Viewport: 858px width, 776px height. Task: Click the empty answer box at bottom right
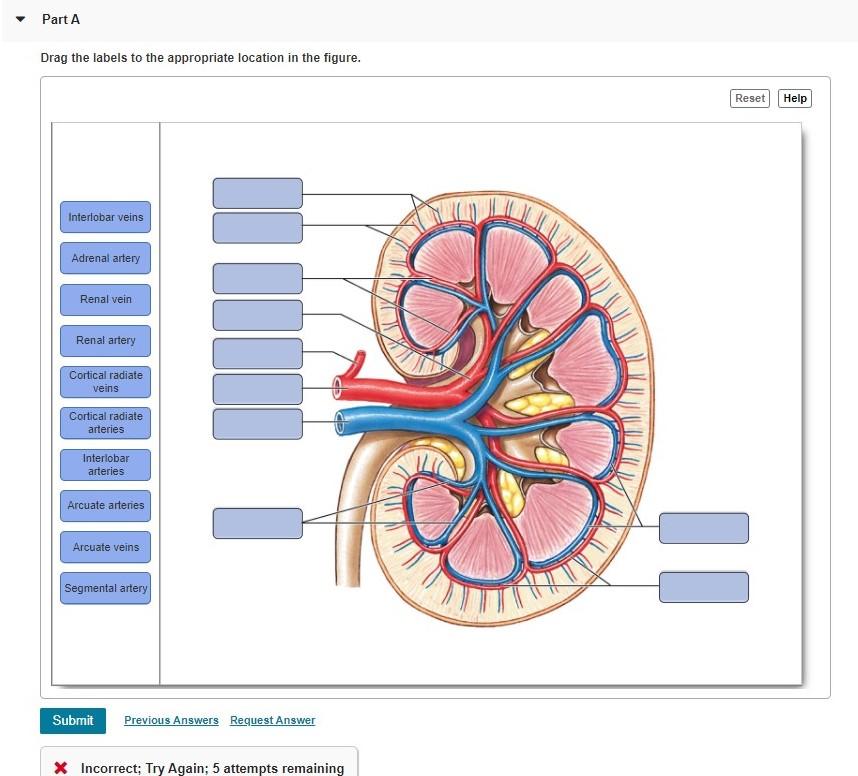pyautogui.click(x=703, y=587)
